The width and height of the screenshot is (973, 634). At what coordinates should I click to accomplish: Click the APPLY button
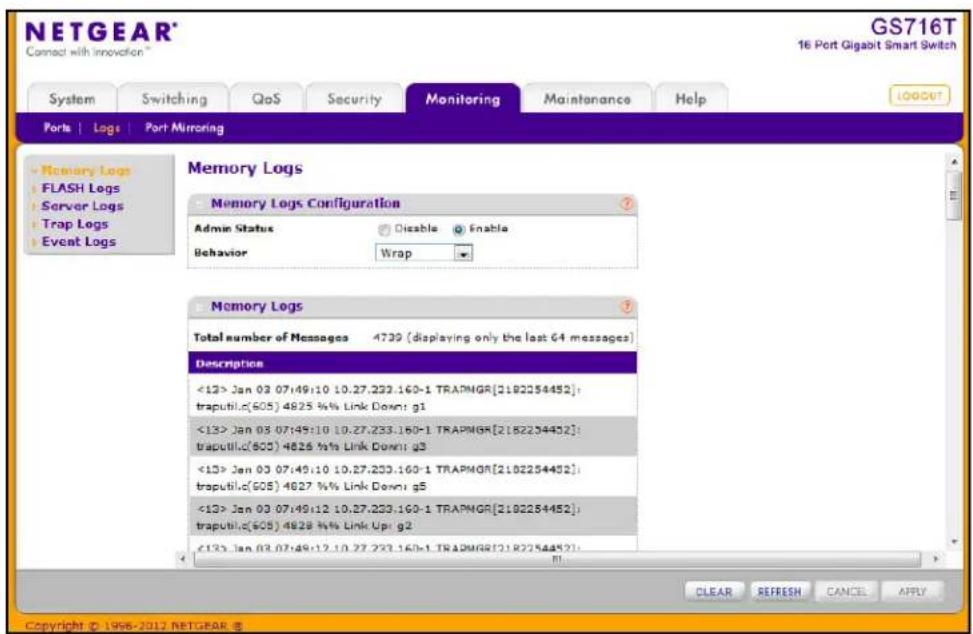coord(912,592)
